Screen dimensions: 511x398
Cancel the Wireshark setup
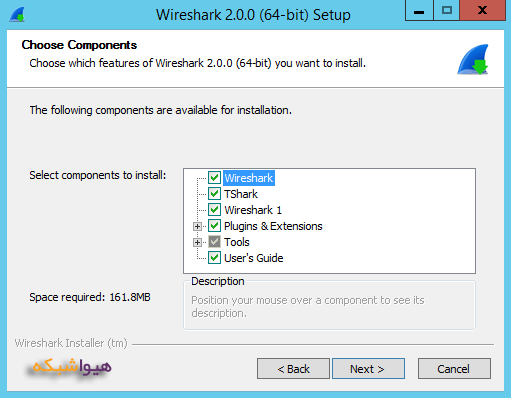(x=454, y=369)
